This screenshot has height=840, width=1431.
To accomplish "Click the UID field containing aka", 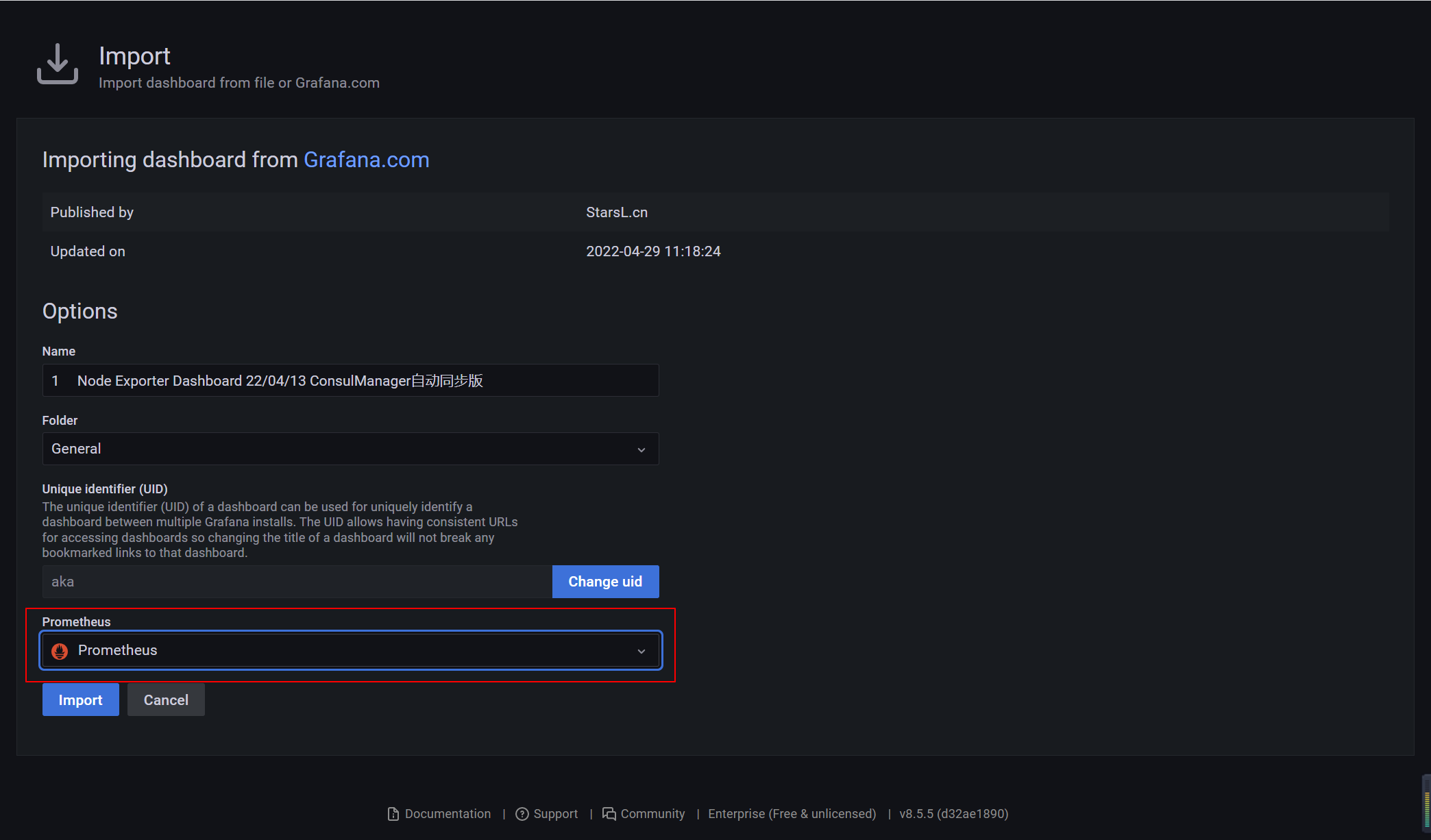I will (x=297, y=582).
